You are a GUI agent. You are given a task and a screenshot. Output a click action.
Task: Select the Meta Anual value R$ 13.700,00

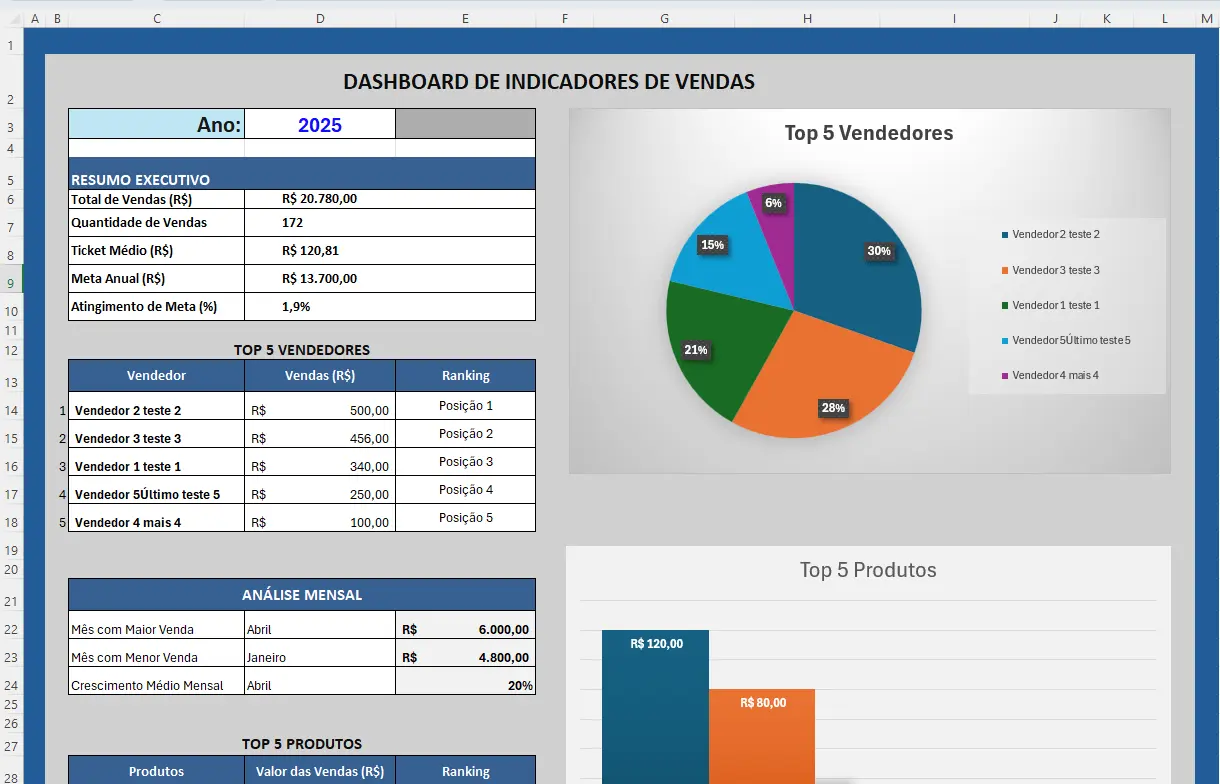[320, 279]
